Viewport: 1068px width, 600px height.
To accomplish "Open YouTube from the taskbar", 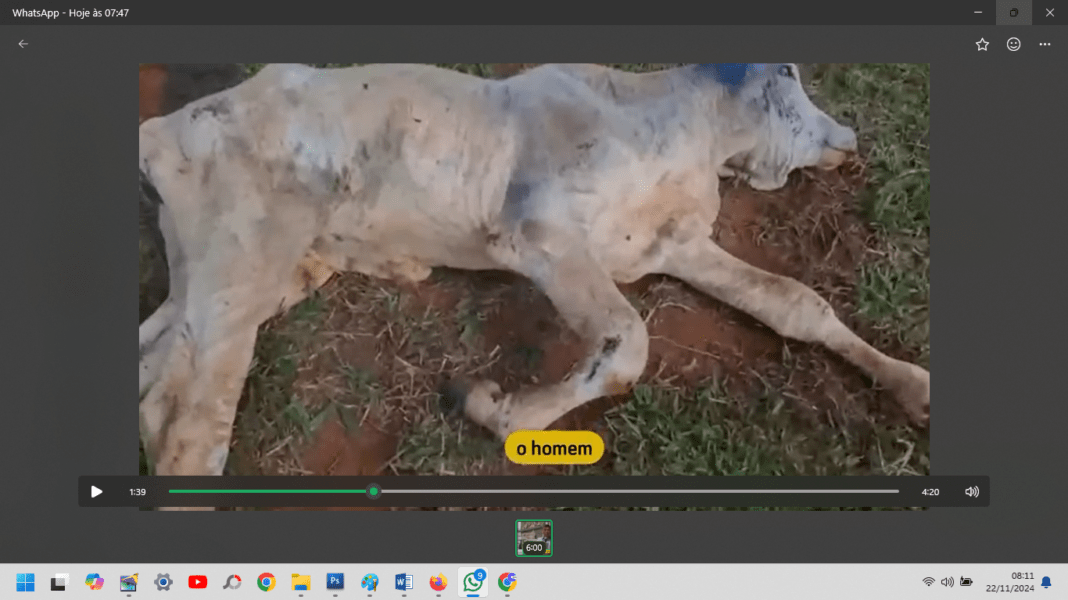I will point(198,582).
